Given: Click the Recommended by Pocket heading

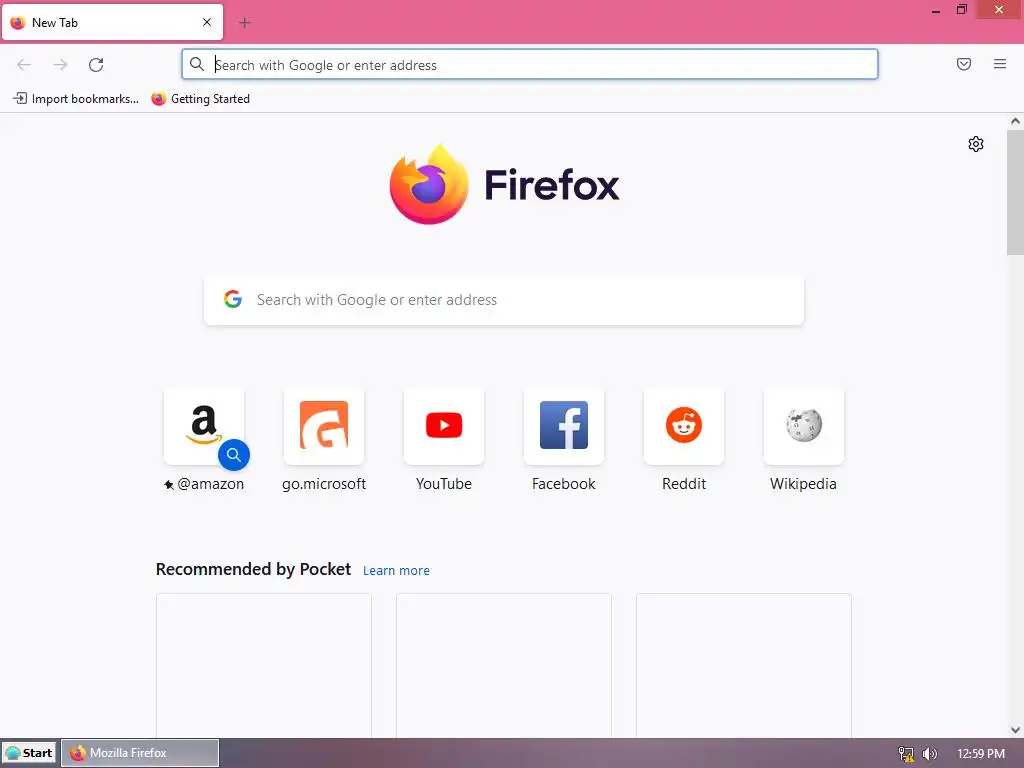Looking at the screenshot, I should [x=253, y=569].
